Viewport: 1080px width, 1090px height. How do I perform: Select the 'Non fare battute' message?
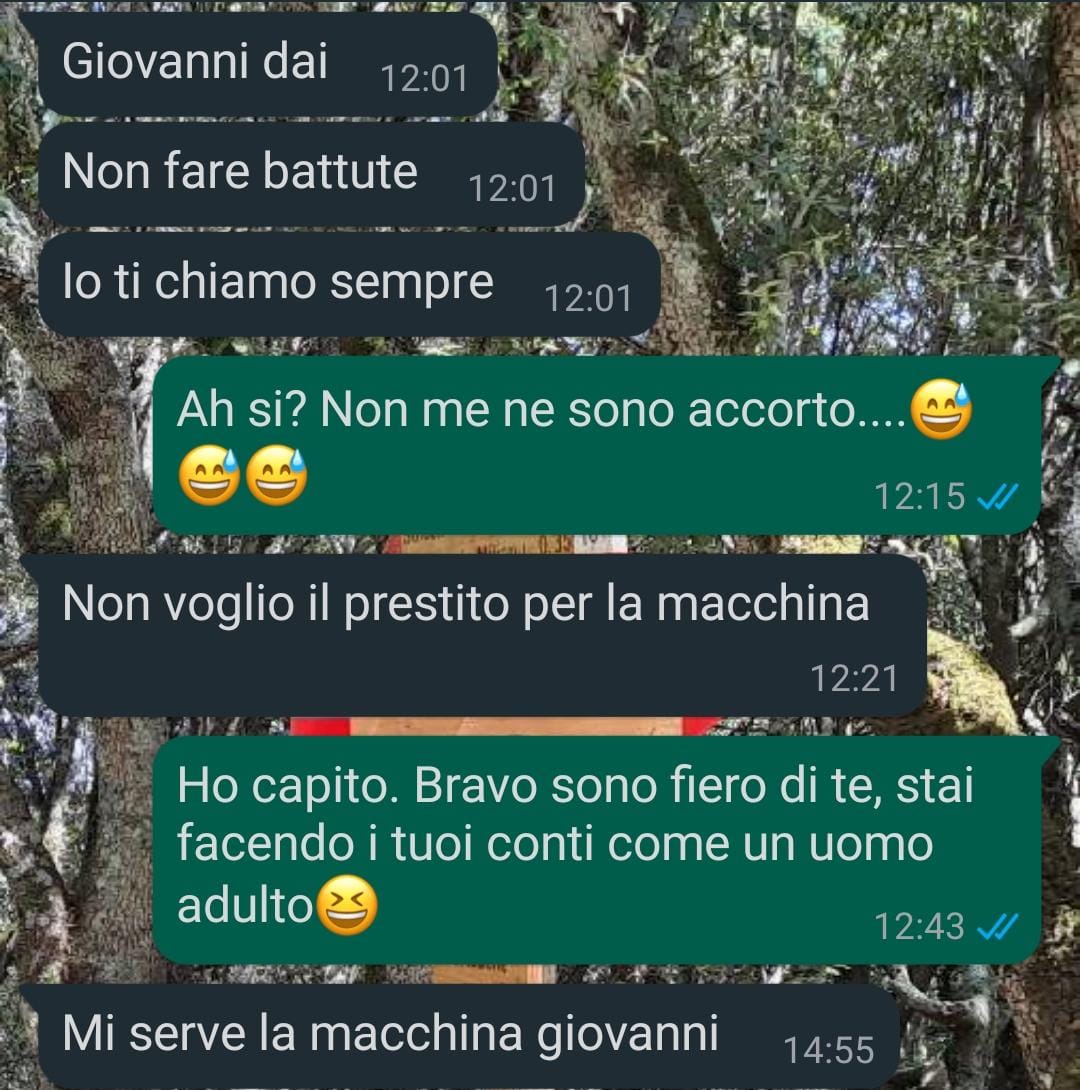click(x=311, y=174)
